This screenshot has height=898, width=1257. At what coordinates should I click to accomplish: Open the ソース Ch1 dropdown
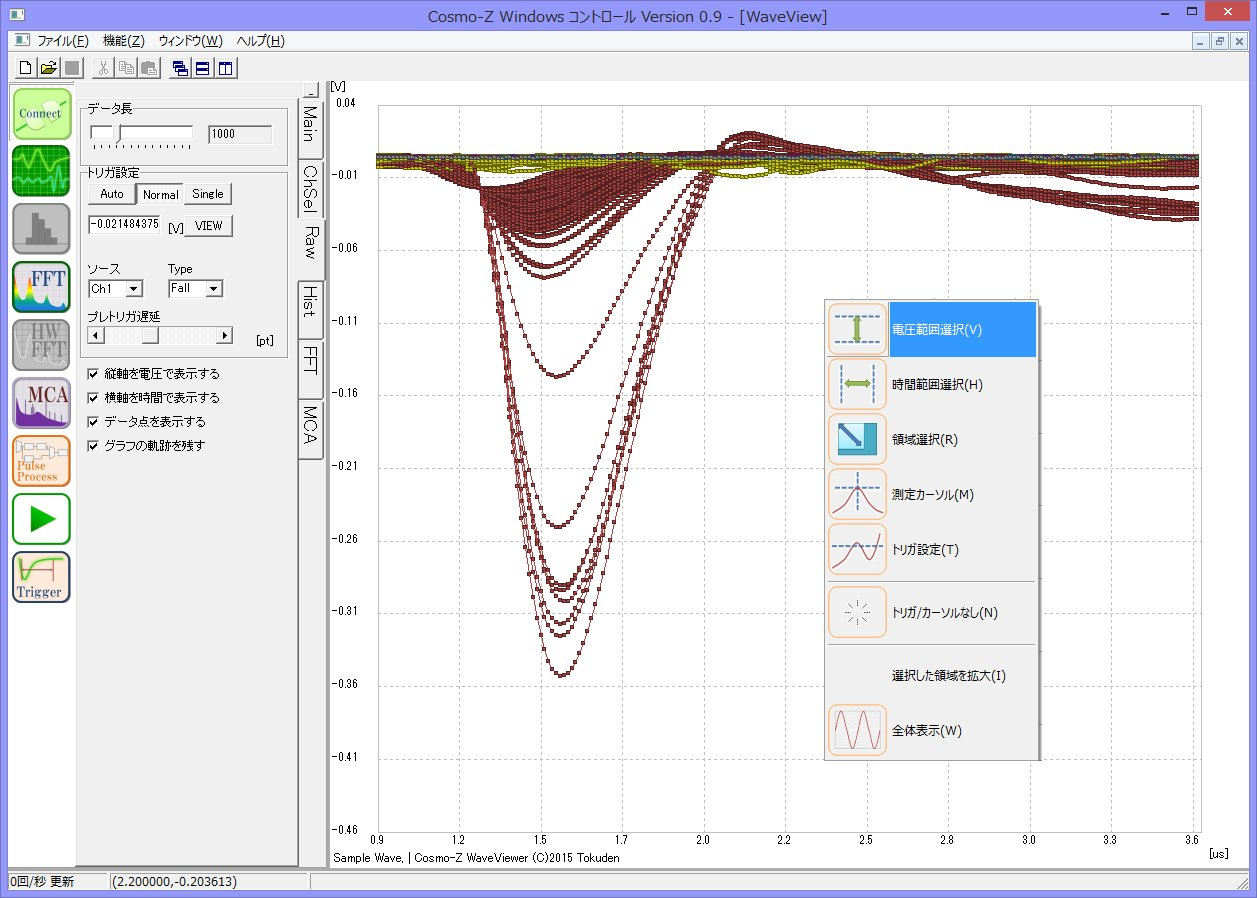(x=134, y=289)
